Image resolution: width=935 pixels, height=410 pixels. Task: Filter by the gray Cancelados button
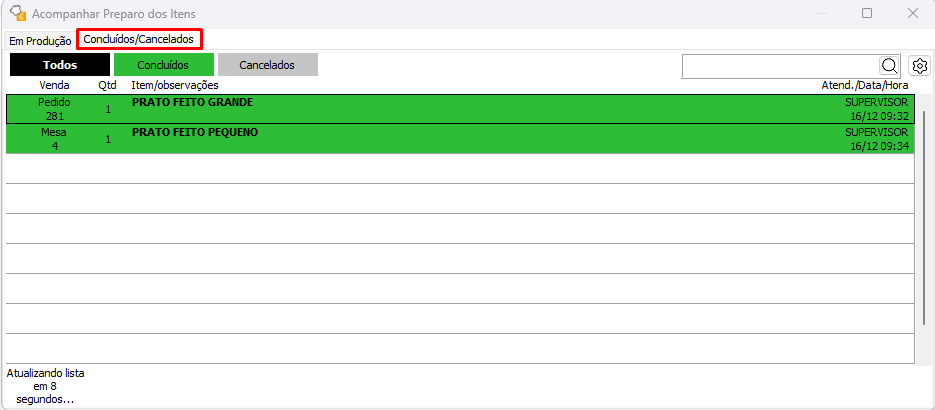(x=267, y=65)
